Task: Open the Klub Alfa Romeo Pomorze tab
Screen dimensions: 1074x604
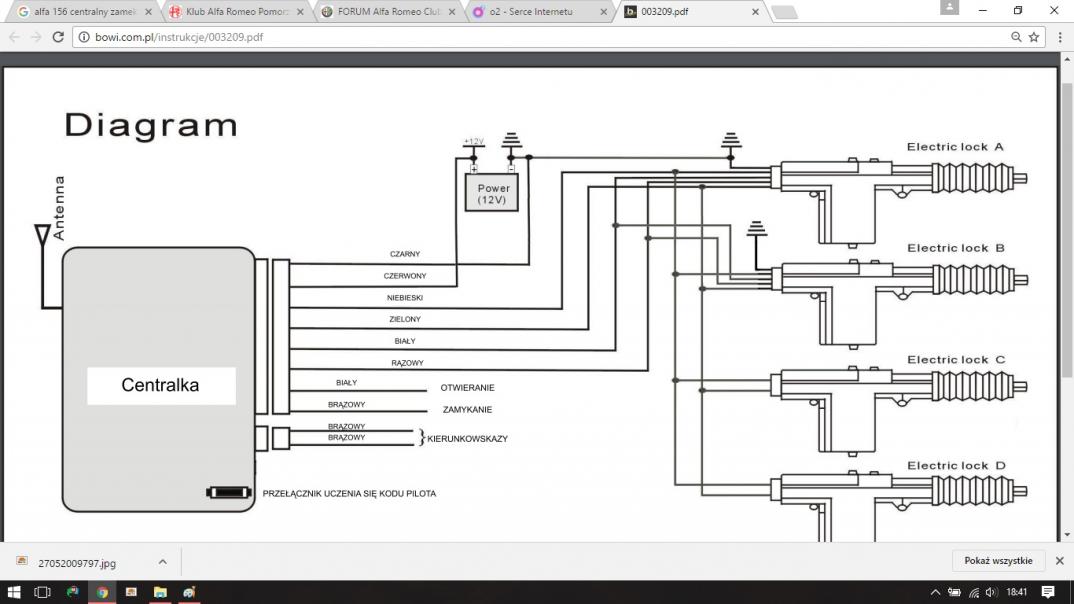Action: pos(236,12)
